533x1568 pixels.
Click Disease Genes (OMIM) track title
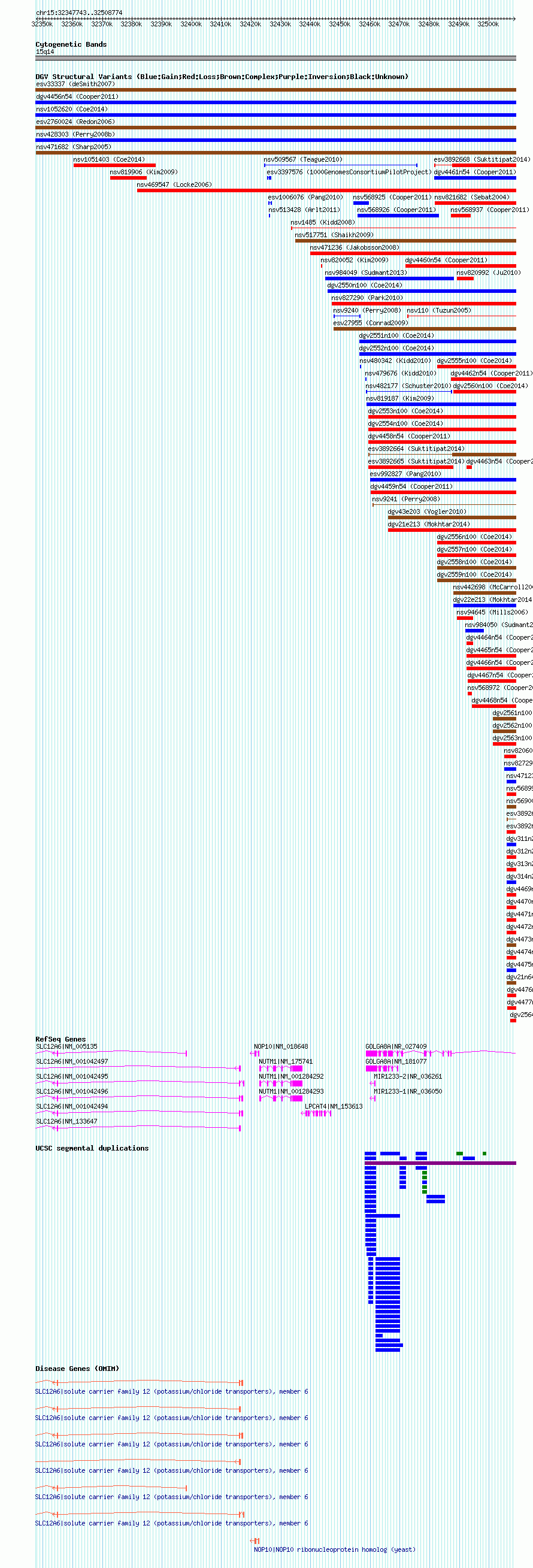[x=77, y=1369]
